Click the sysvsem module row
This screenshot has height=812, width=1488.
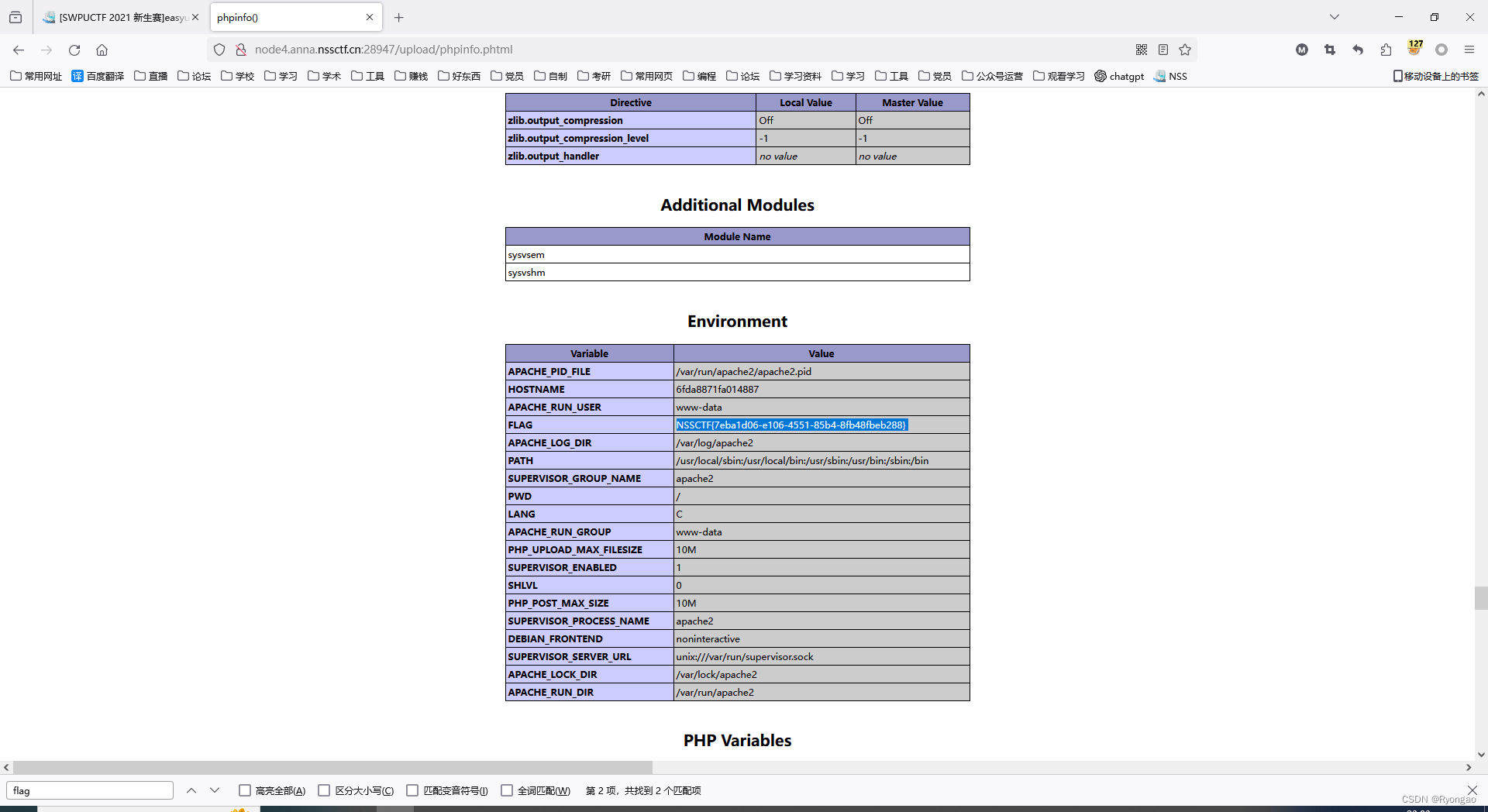(737, 254)
